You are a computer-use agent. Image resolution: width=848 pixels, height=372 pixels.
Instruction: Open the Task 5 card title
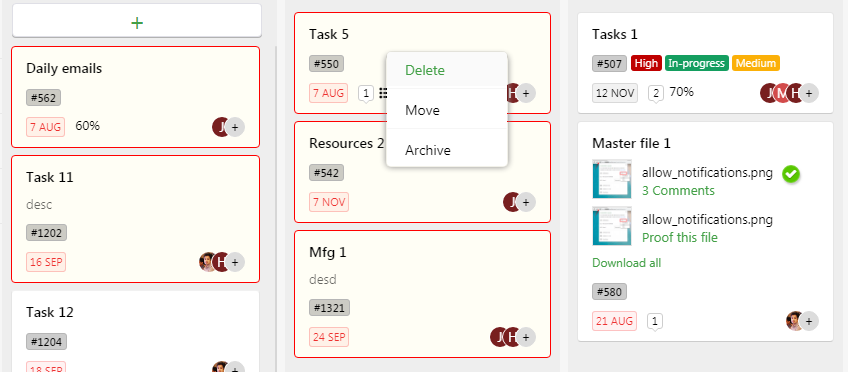(x=329, y=35)
